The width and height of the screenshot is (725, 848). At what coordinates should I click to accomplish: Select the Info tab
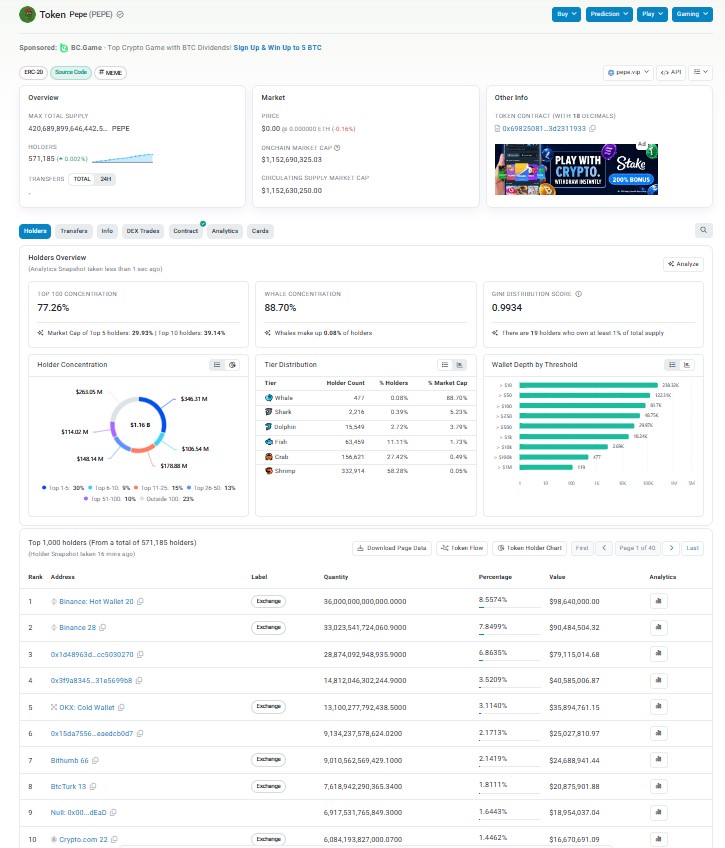coord(107,231)
